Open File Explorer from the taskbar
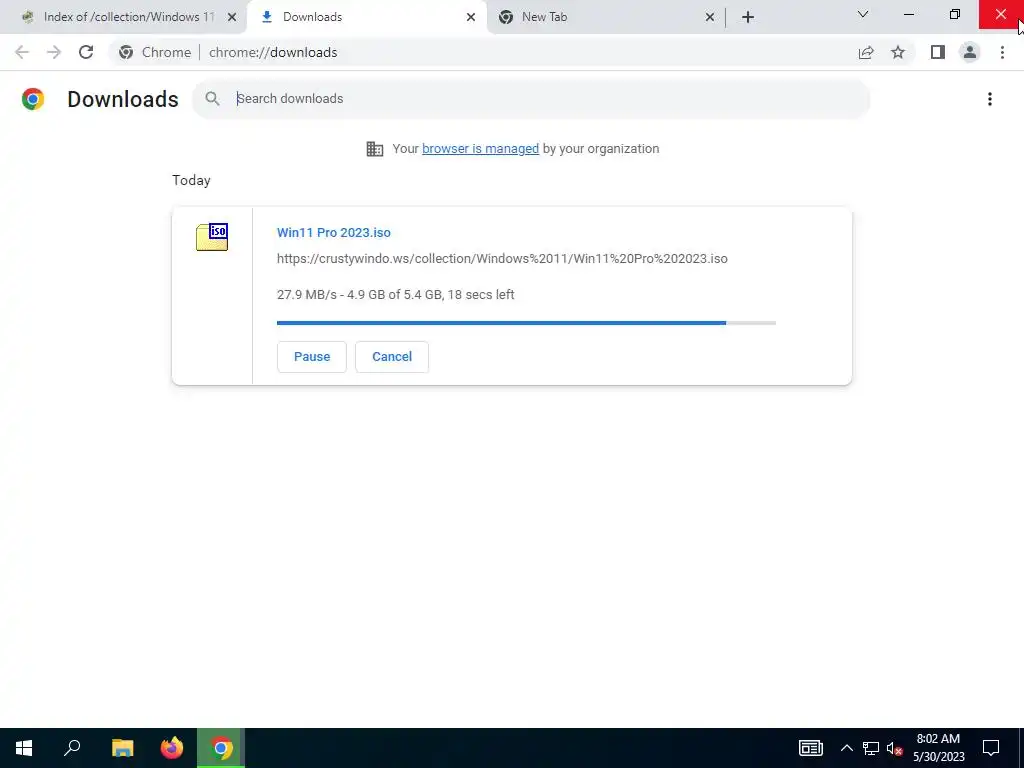 click(122, 748)
